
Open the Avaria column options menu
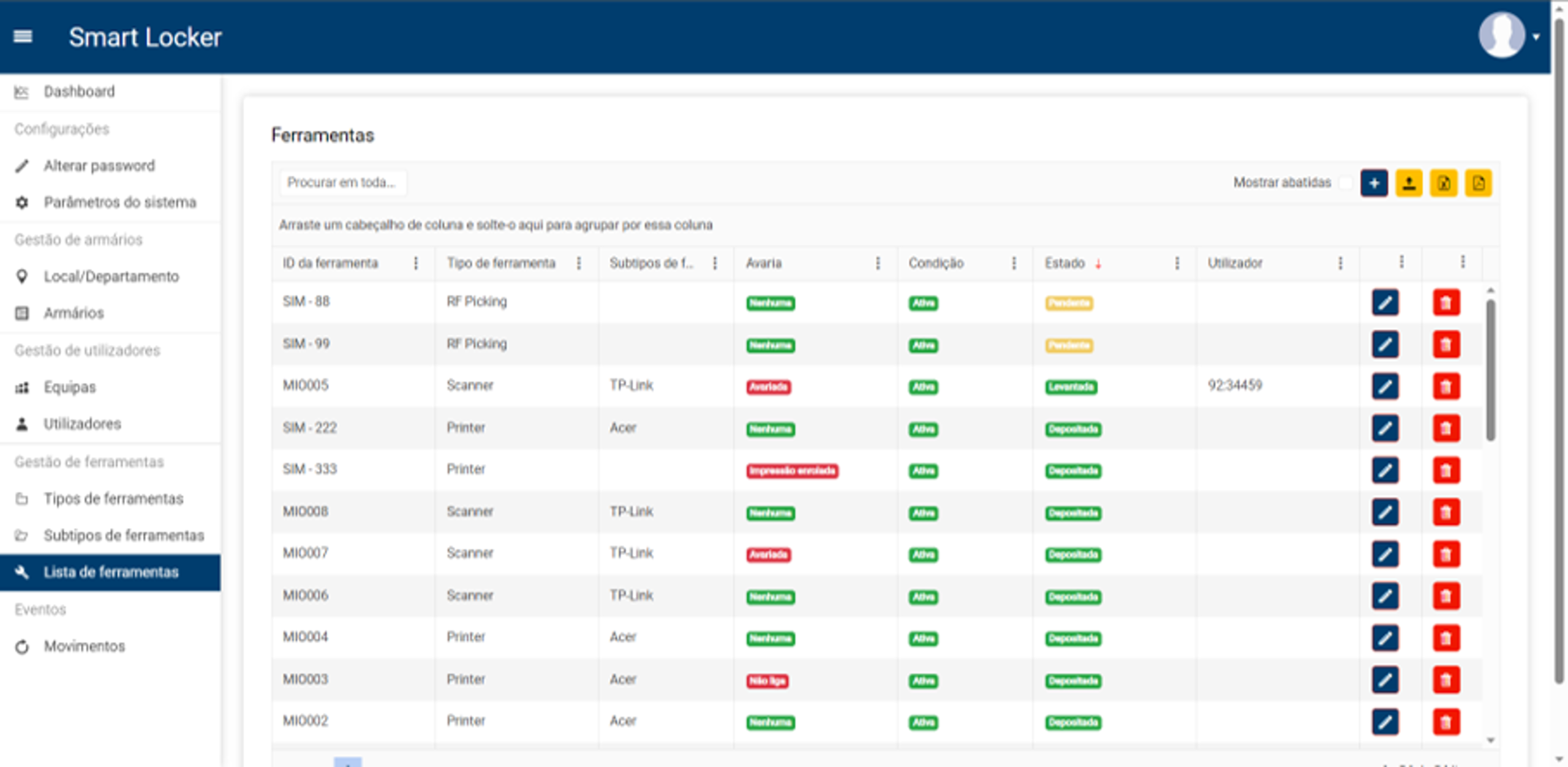point(878,263)
